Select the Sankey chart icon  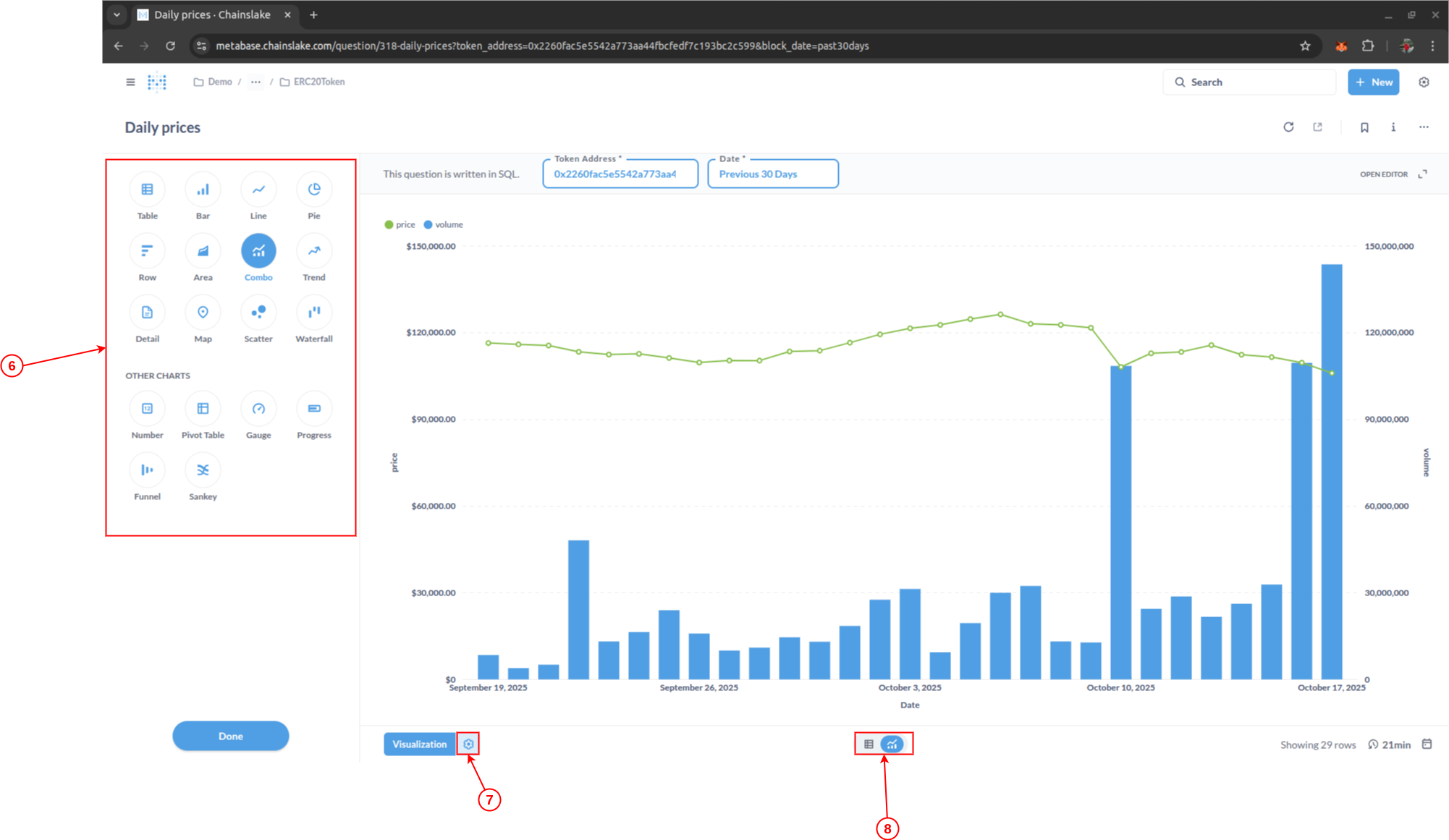tap(203, 470)
